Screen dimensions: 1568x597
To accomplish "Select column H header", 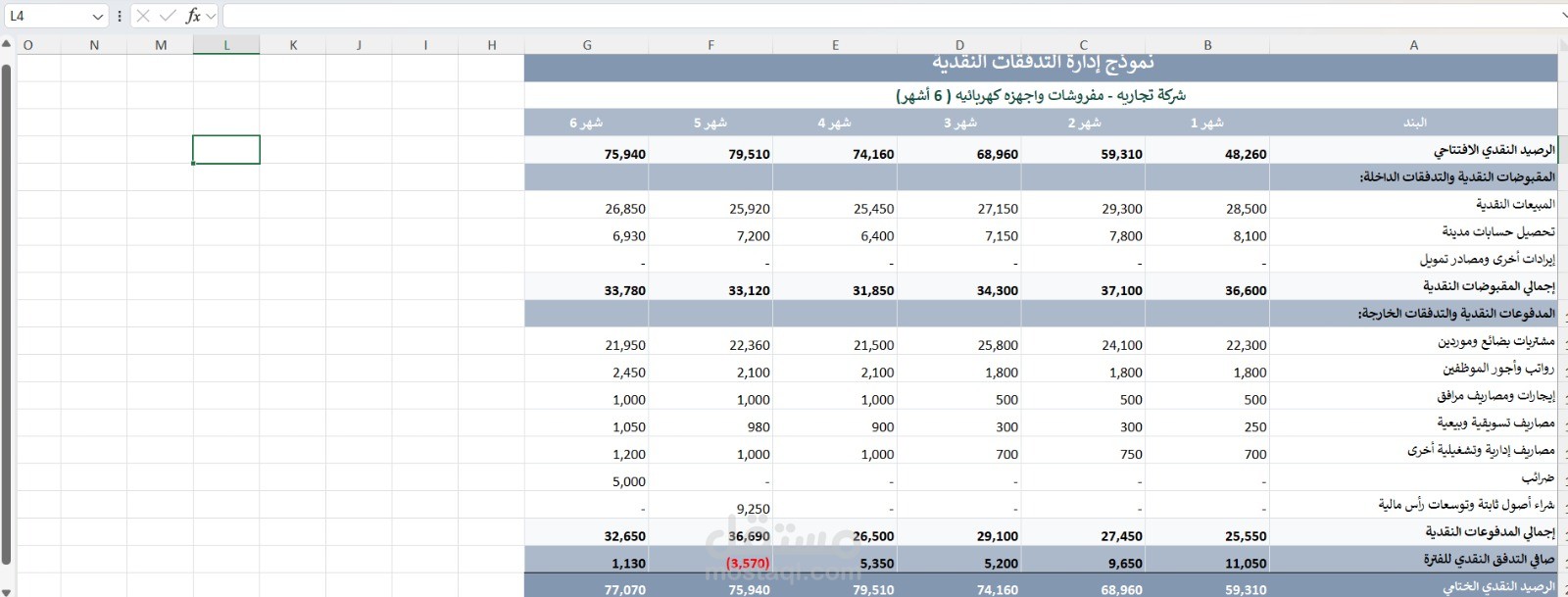I will (x=492, y=45).
